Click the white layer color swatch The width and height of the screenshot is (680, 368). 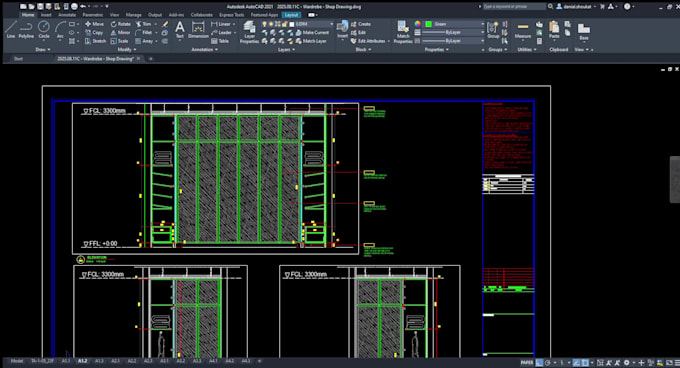click(292, 24)
